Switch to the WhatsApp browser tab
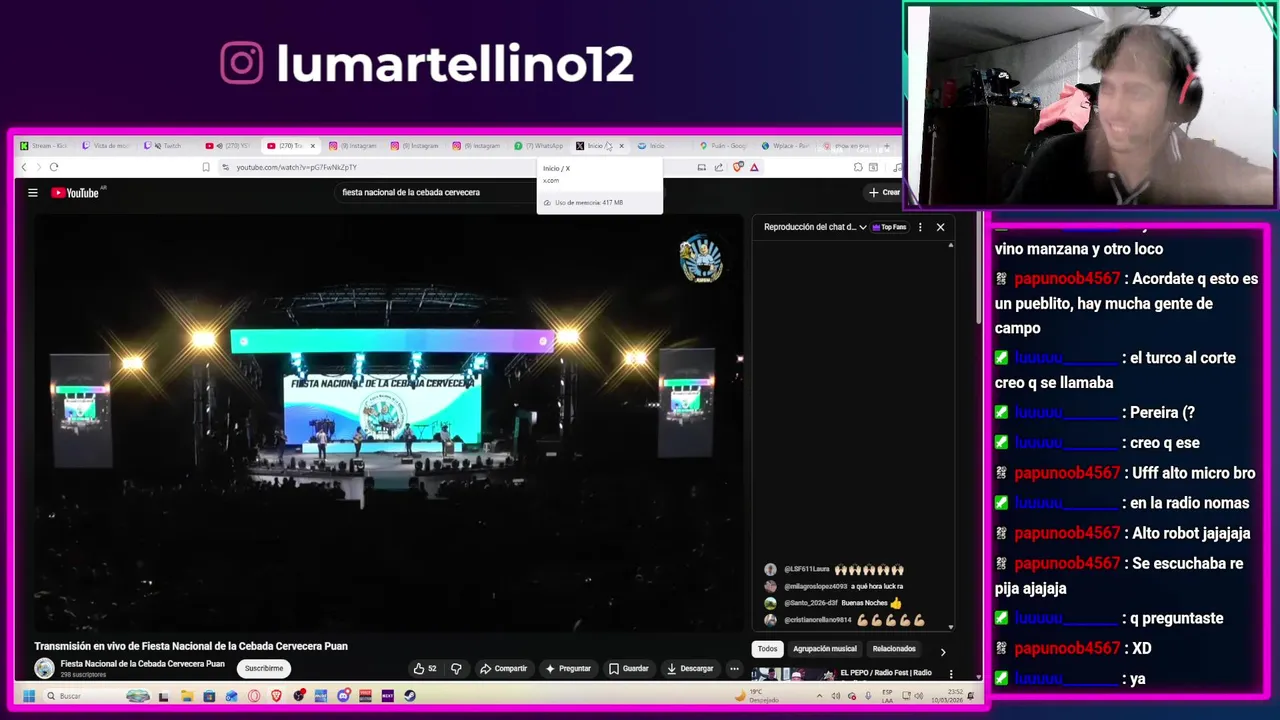 pos(540,146)
